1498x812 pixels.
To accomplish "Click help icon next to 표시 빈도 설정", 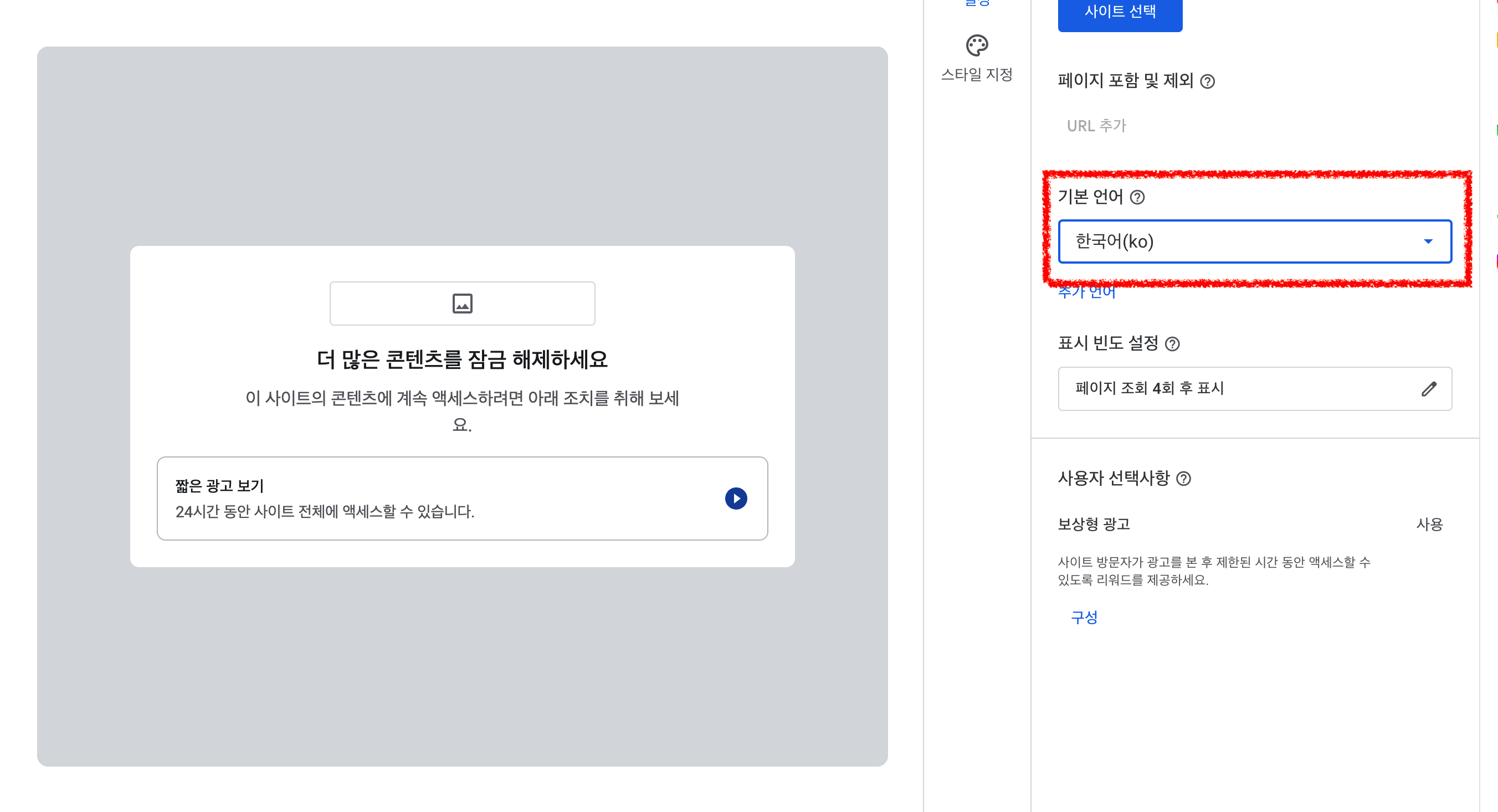I will pyautogui.click(x=1174, y=344).
